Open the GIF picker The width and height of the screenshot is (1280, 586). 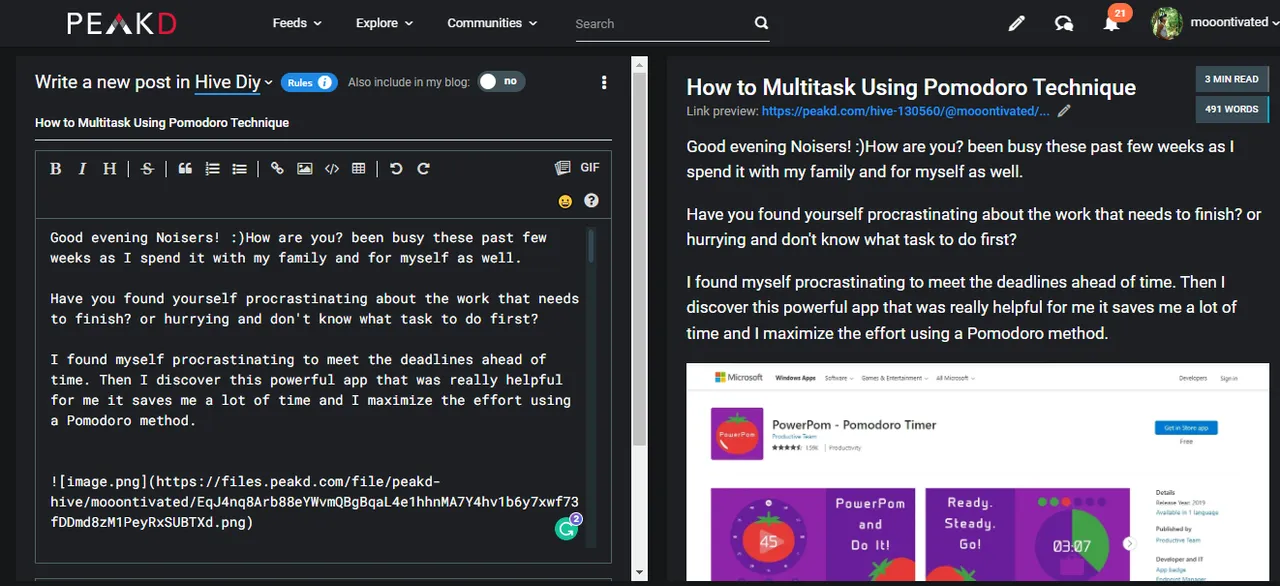590,168
